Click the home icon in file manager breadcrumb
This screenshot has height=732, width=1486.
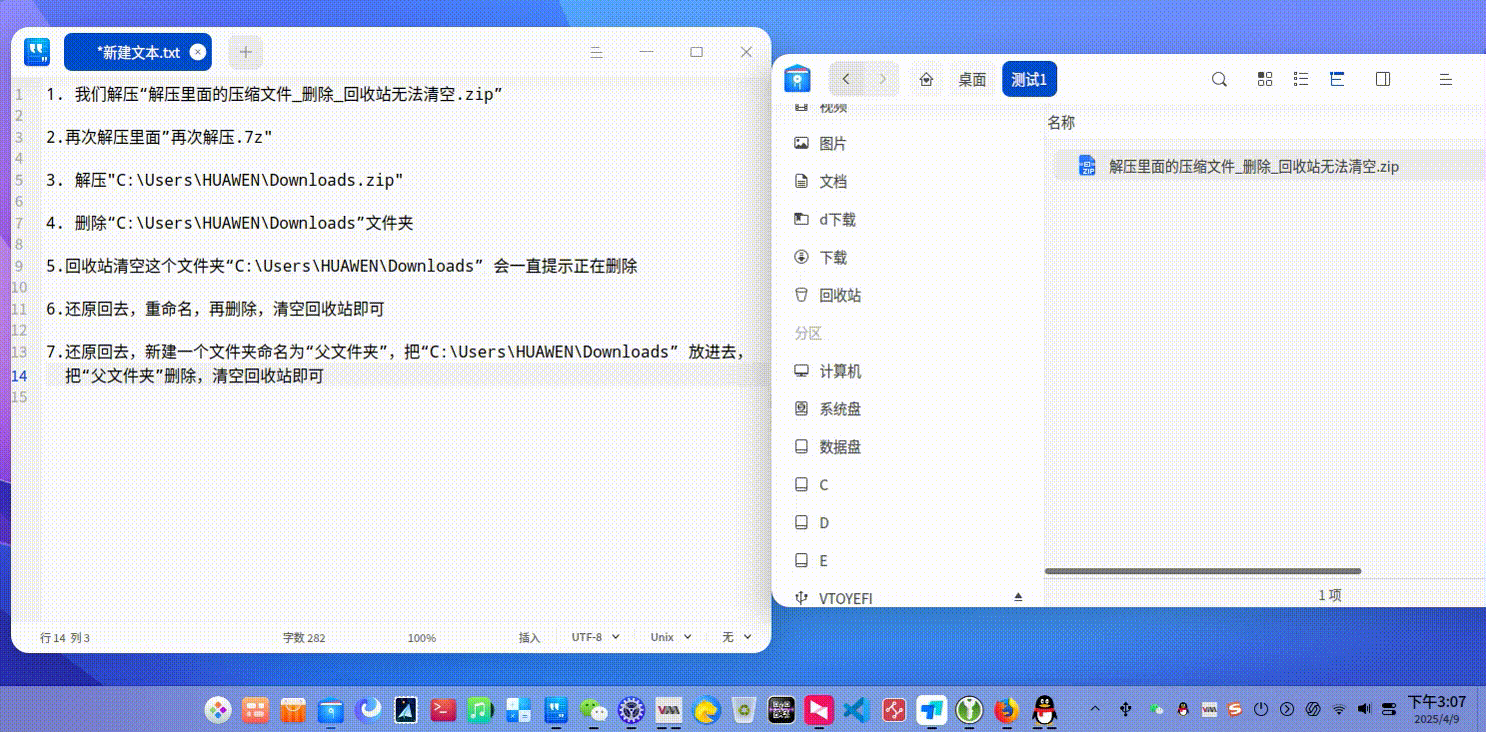point(926,79)
